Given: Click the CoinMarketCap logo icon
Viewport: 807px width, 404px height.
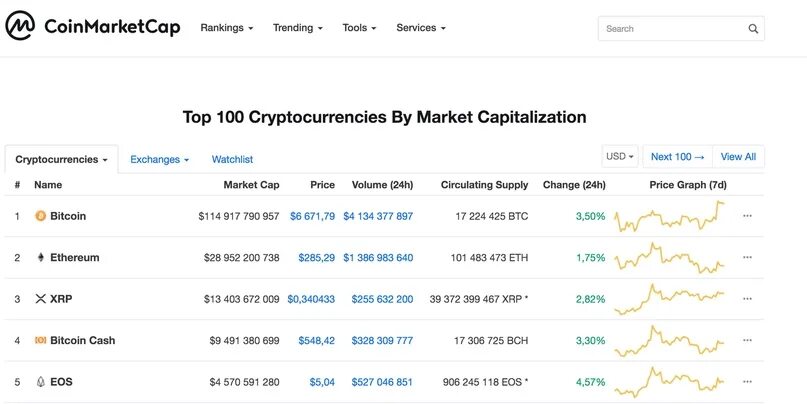Looking at the screenshot, I should click(20, 27).
